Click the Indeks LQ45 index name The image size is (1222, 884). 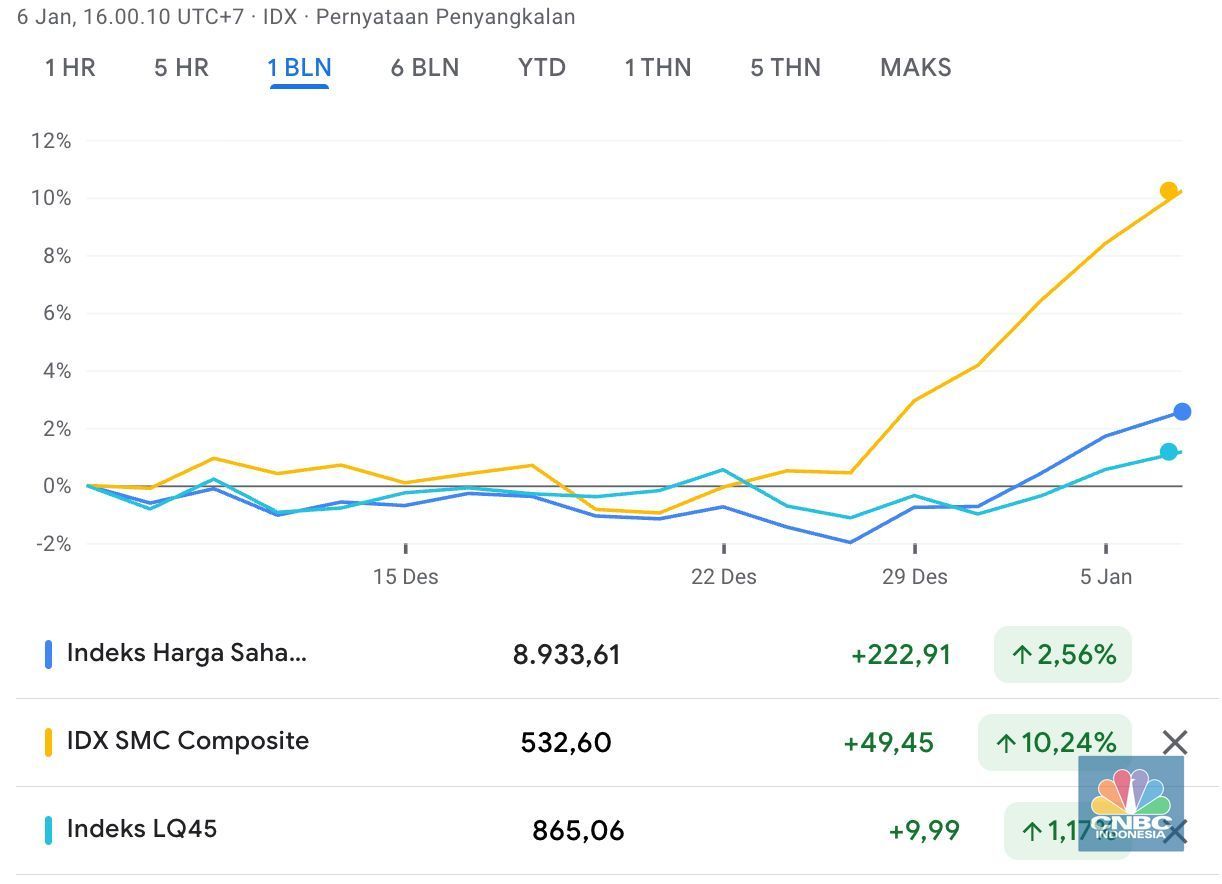tap(141, 829)
